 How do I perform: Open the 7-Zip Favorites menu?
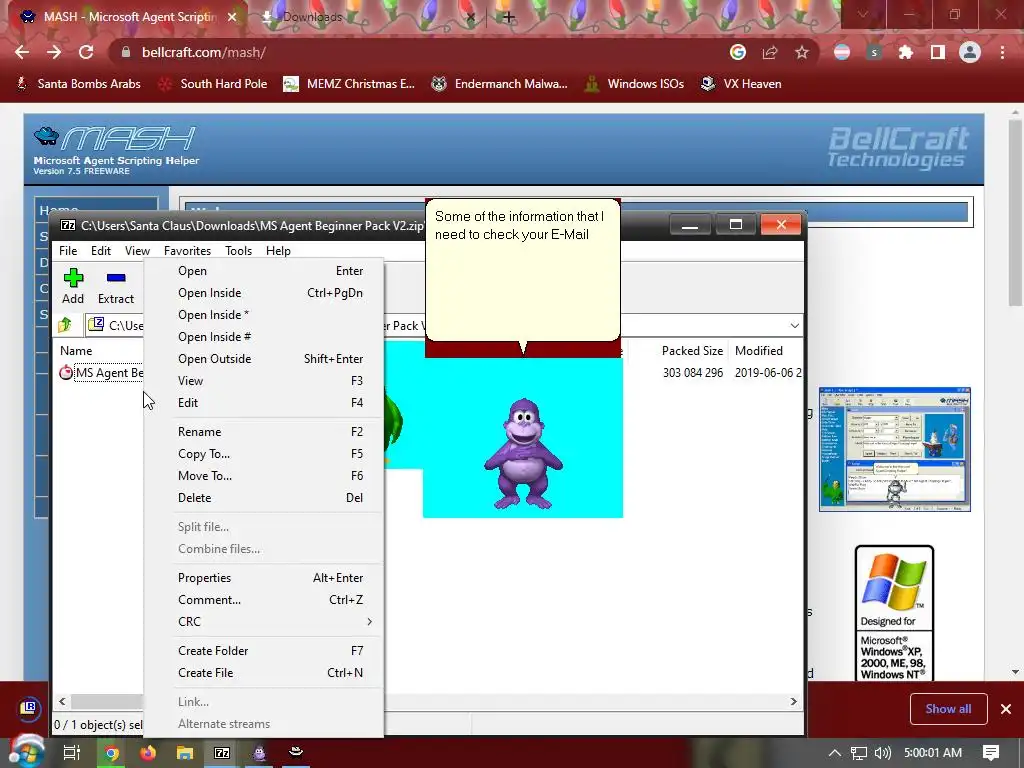[x=187, y=251]
